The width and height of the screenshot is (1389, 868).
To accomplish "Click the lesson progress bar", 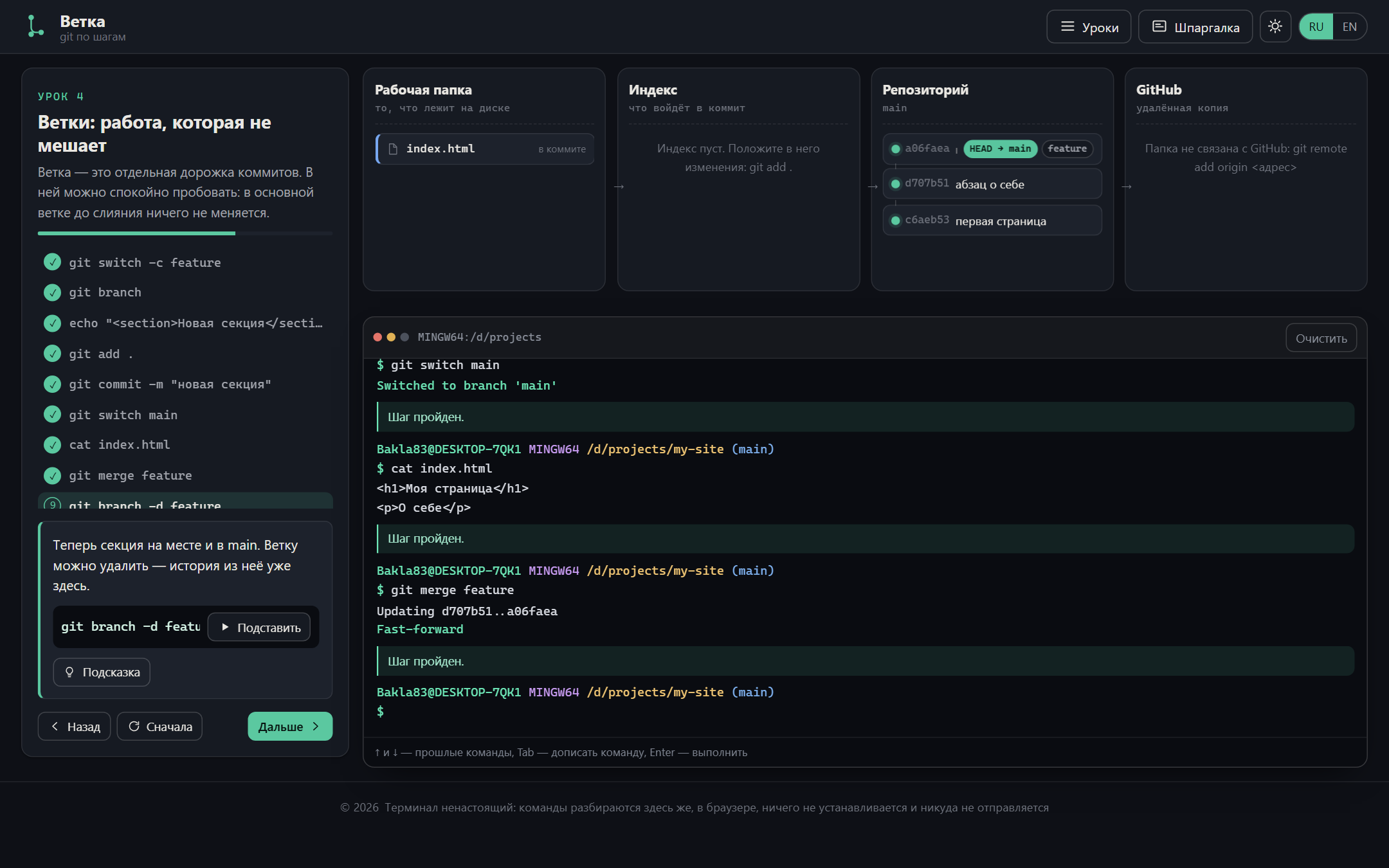I will tap(185, 233).
